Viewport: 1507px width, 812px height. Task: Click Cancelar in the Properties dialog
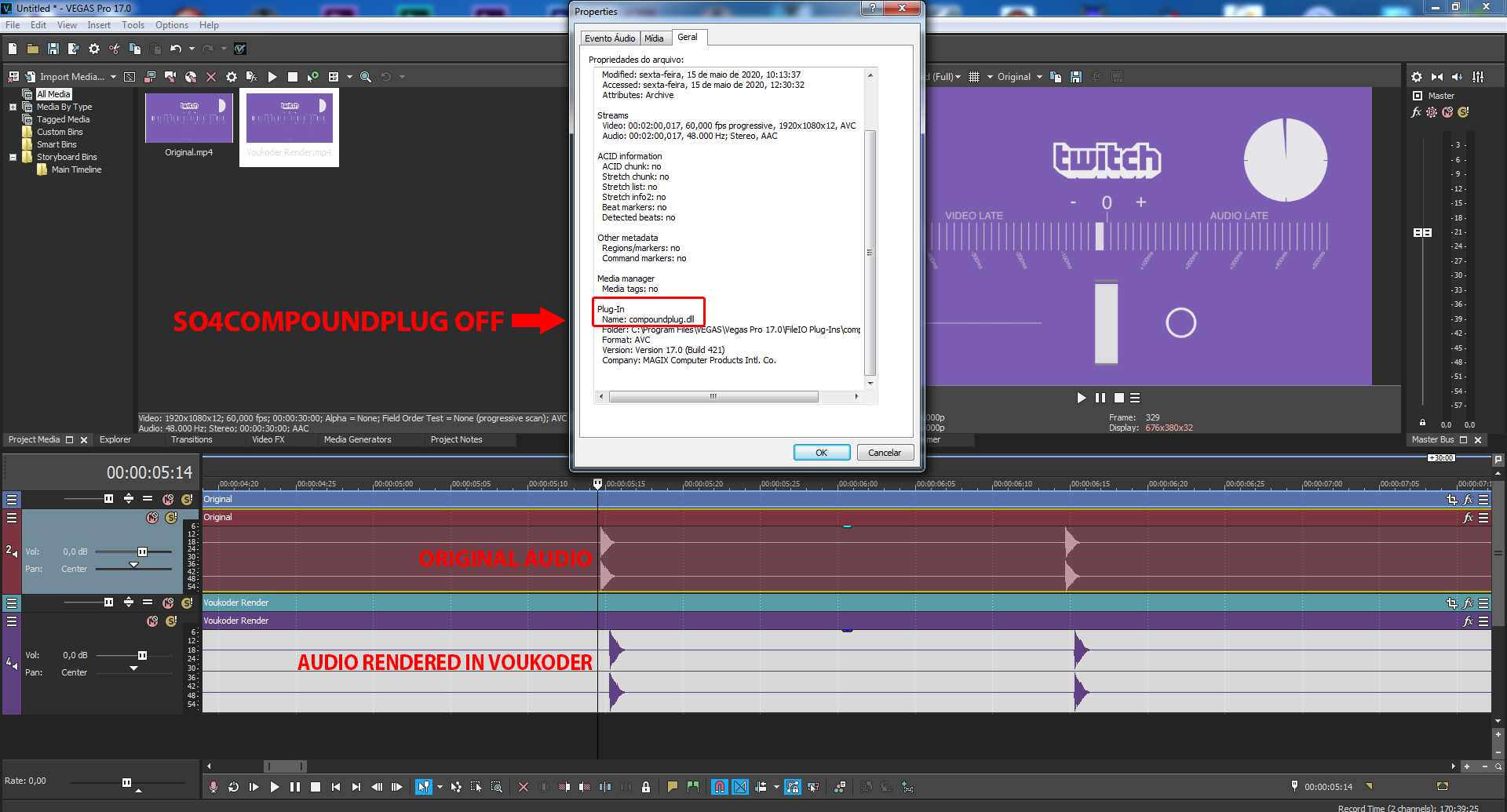tap(885, 453)
